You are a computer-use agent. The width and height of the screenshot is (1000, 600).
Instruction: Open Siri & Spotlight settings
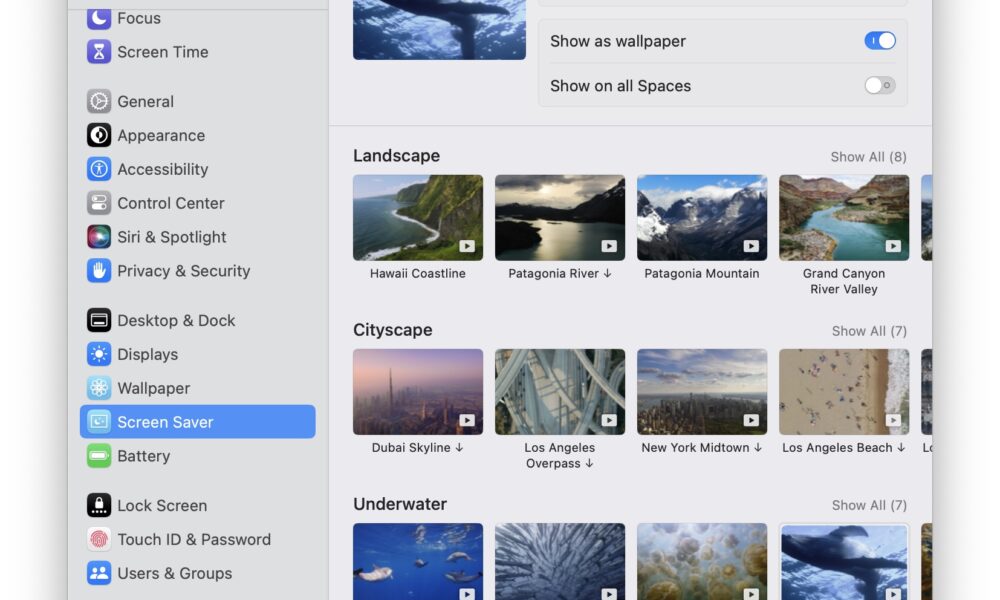coord(198,237)
